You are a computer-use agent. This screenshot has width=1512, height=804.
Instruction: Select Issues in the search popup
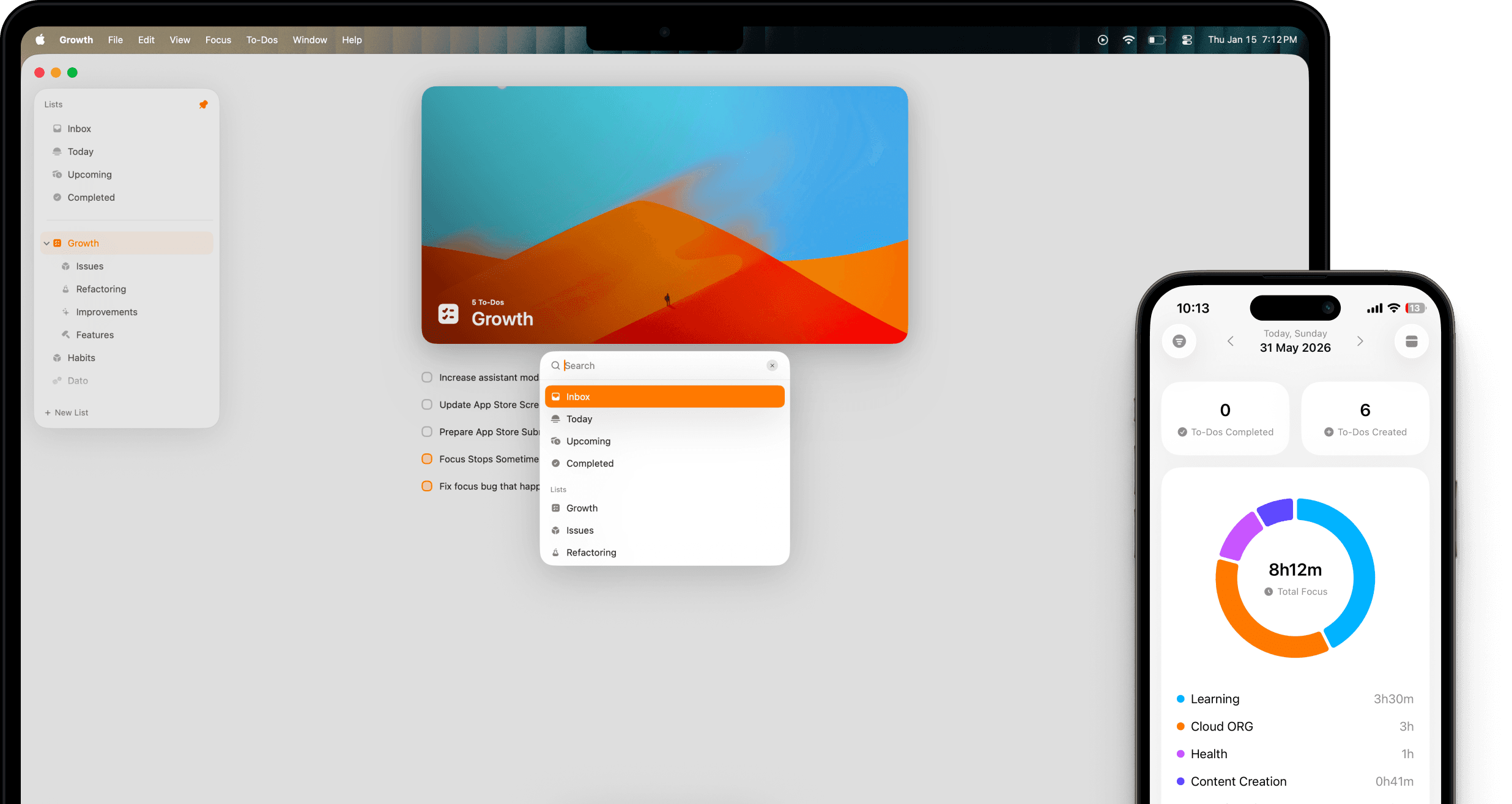[x=664, y=530]
